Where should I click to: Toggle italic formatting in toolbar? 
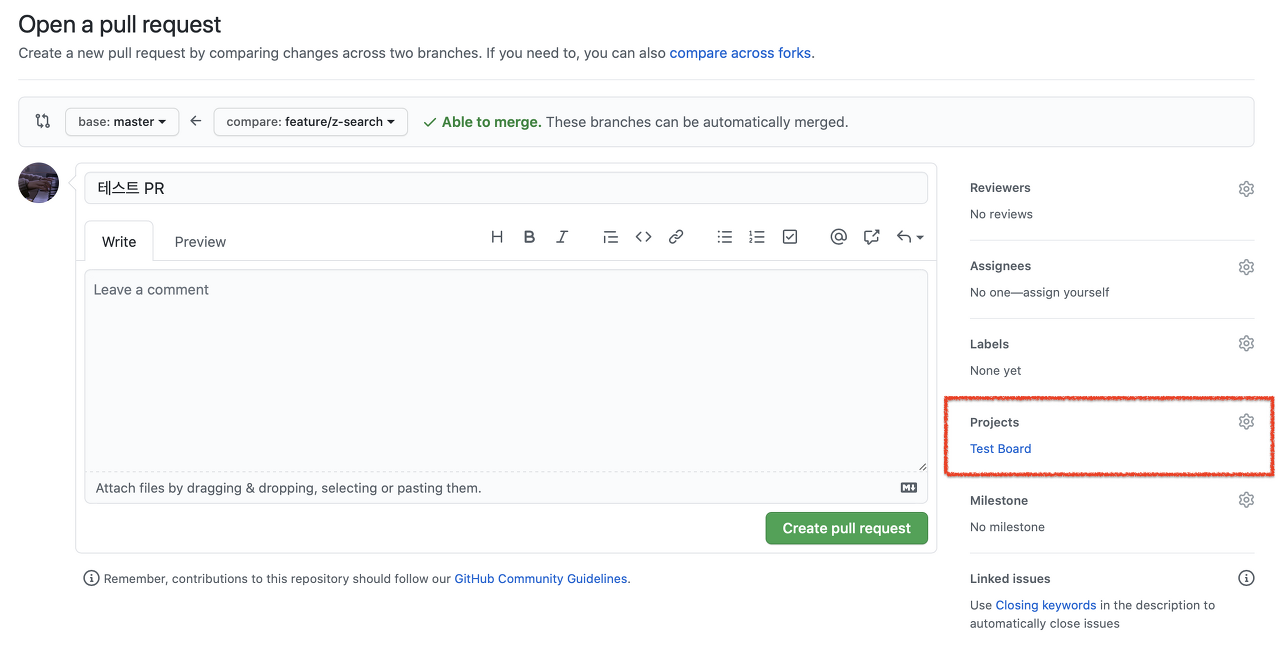coord(561,236)
